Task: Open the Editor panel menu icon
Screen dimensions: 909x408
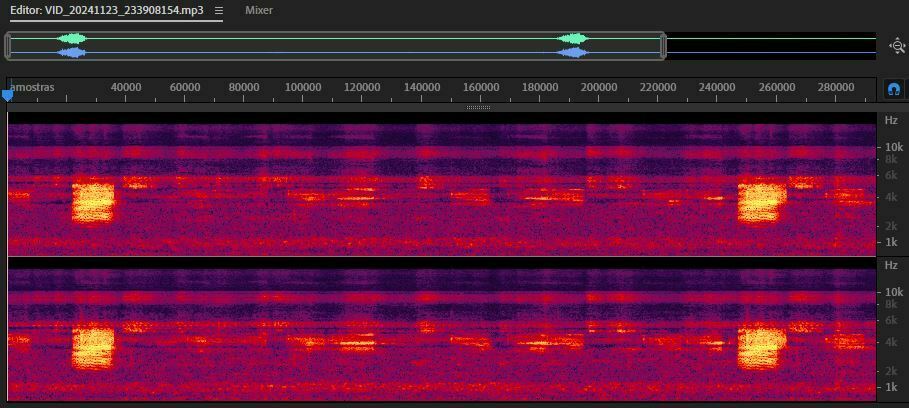Action: tap(219, 10)
